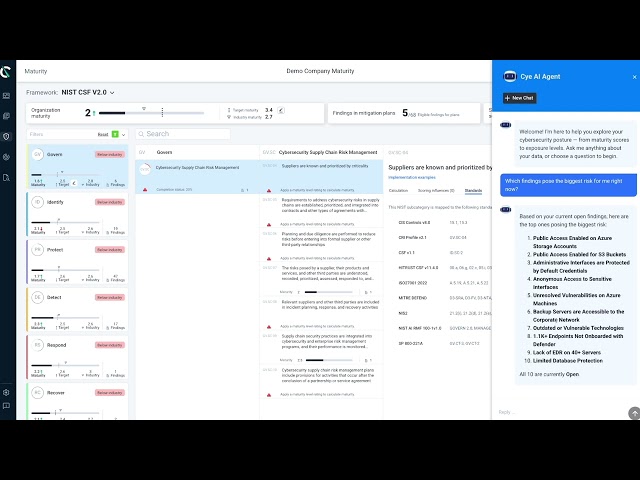Click the Organization maturity slider bar

pos(151,113)
